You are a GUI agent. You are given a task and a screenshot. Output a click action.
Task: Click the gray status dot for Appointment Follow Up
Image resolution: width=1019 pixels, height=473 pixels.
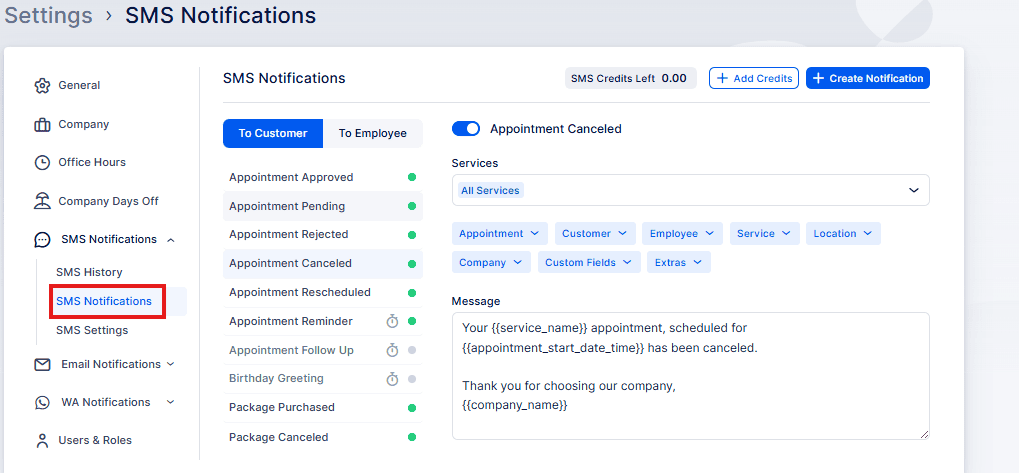[411, 350]
